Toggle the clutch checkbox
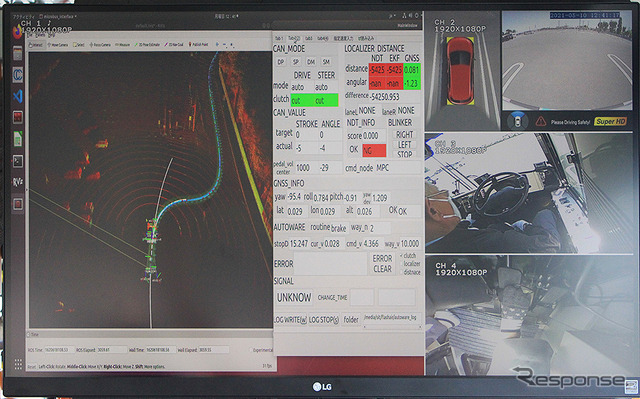 [x=401, y=256]
